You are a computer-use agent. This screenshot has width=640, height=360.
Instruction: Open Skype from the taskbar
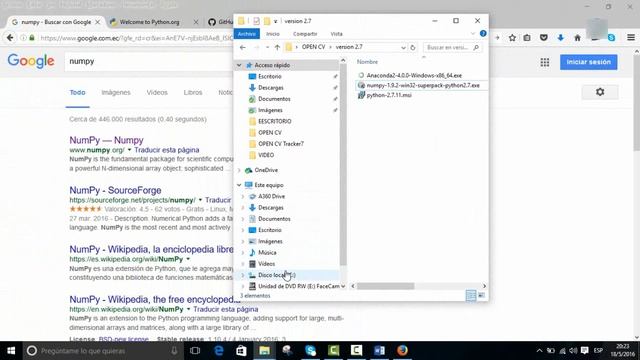(310, 351)
